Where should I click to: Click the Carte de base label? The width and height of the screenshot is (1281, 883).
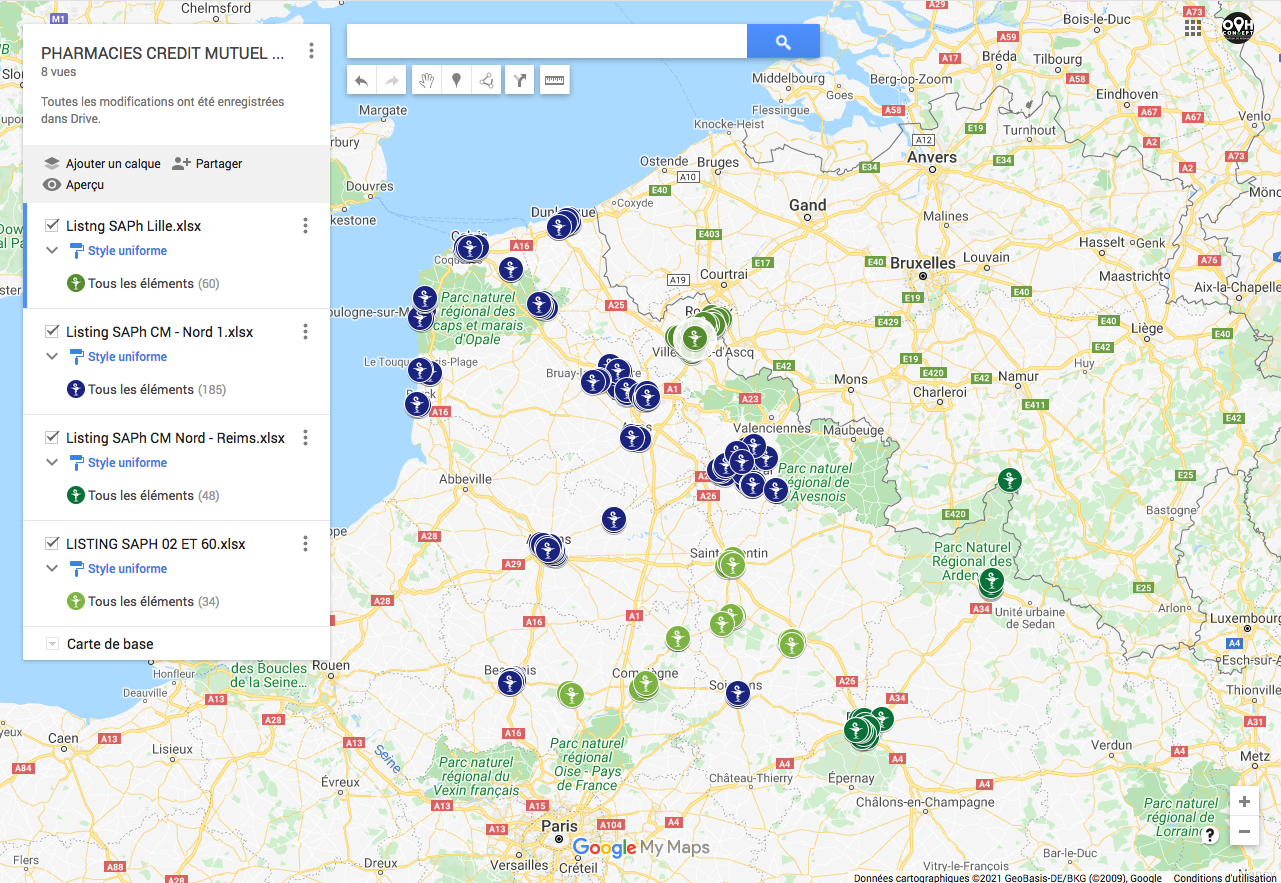pyautogui.click(x=110, y=644)
